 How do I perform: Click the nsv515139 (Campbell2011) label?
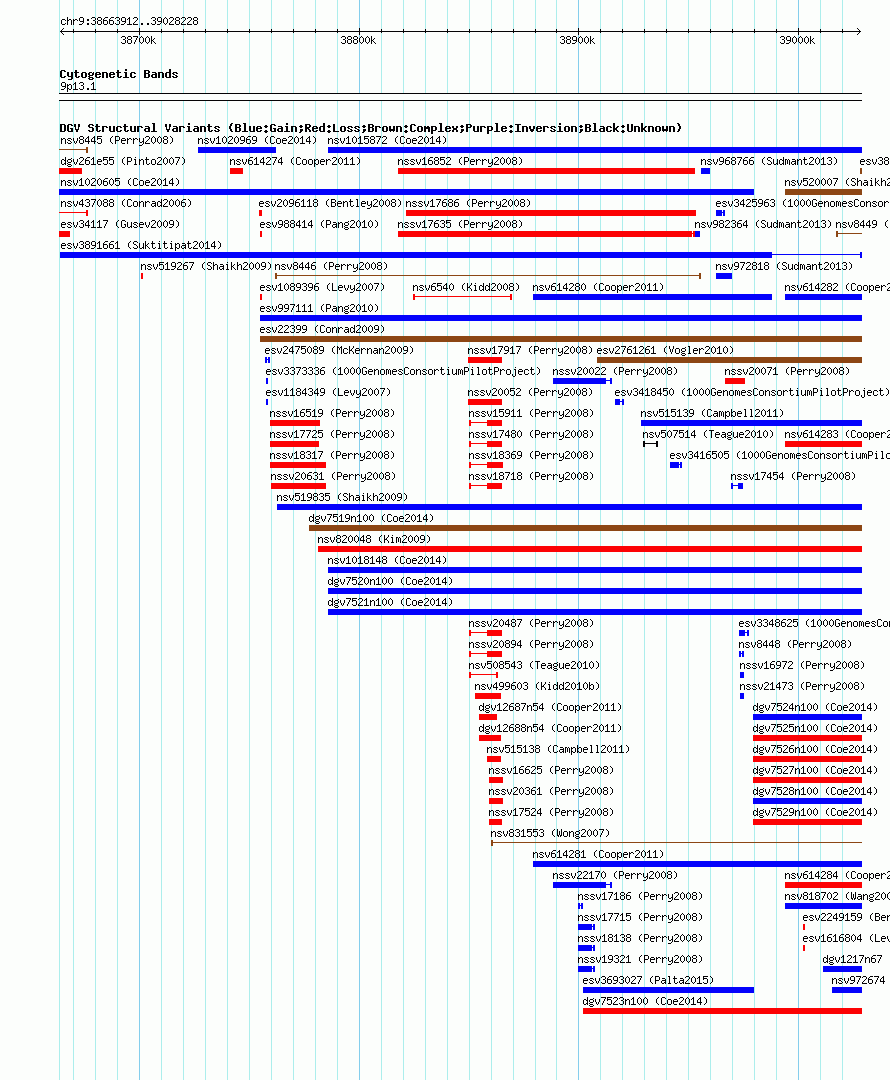click(x=712, y=413)
